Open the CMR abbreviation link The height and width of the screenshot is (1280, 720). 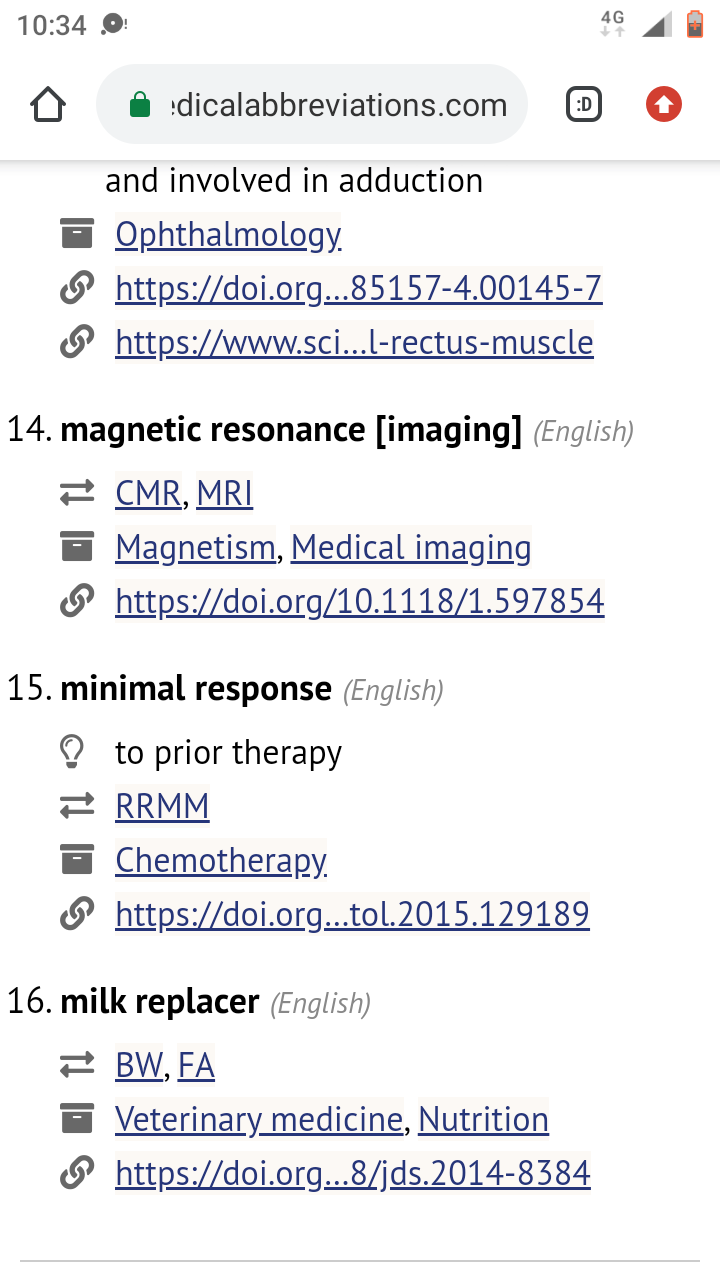coord(148,493)
